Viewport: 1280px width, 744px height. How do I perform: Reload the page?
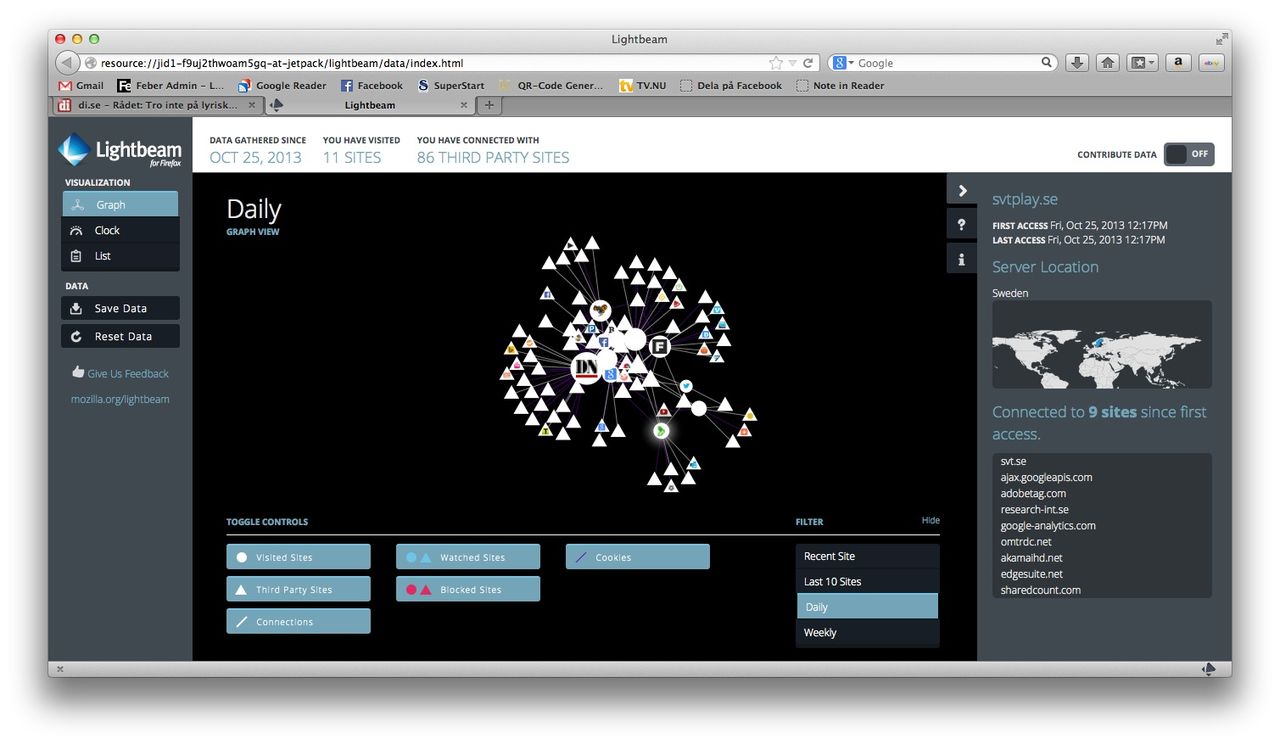coord(808,62)
